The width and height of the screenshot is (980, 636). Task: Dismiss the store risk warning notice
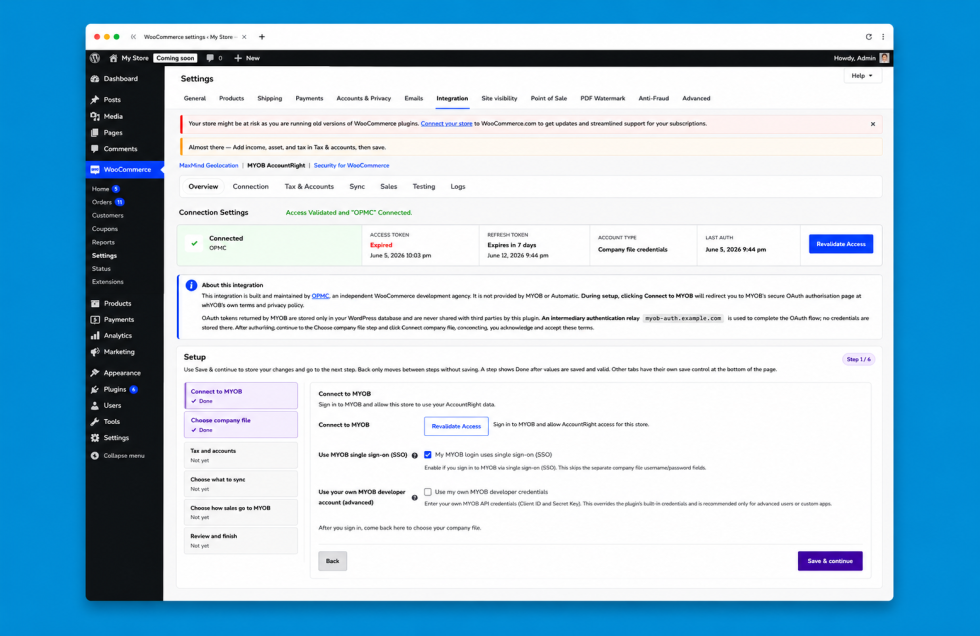[873, 124]
